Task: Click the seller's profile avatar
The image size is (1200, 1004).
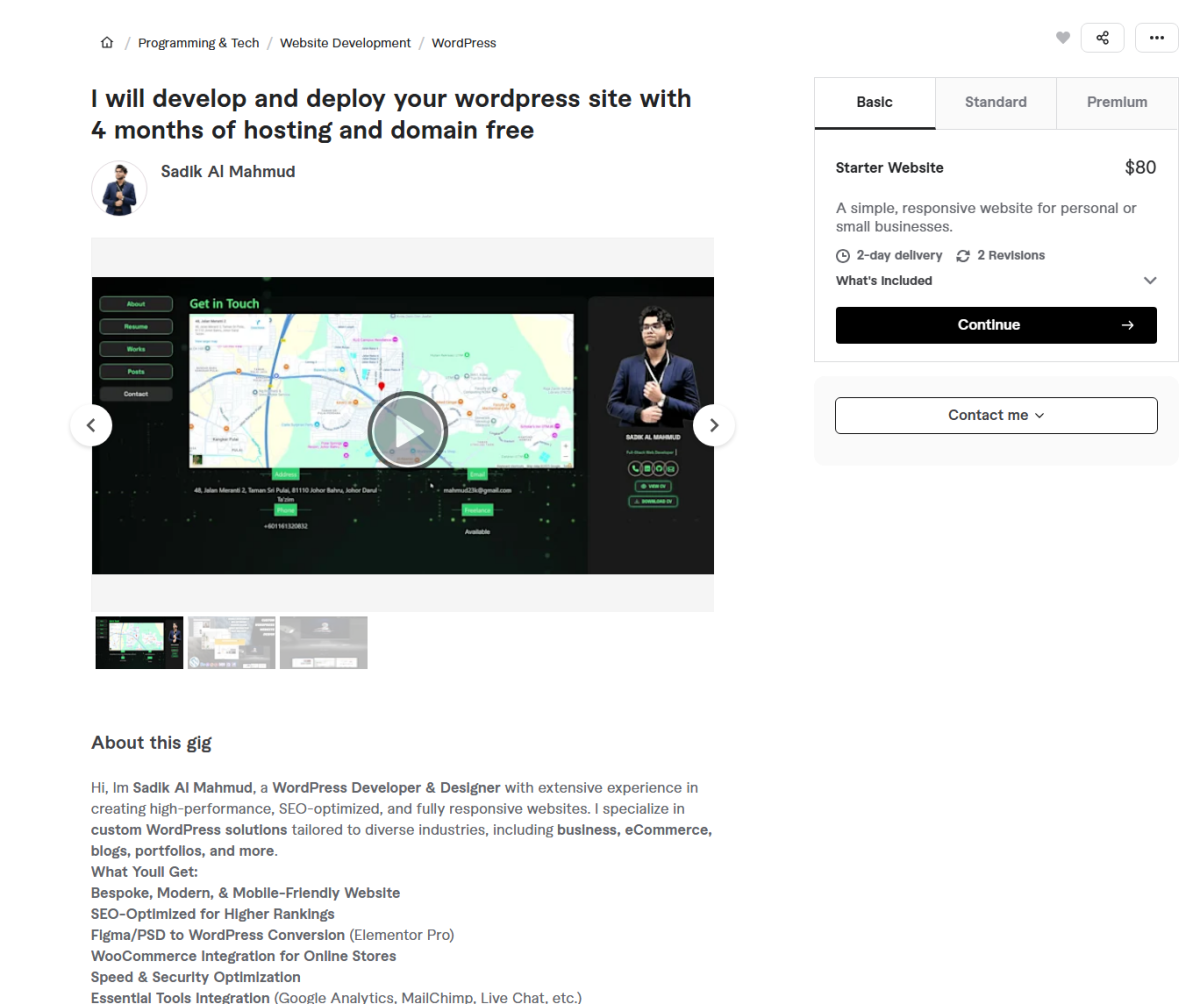Action: pos(119,189)
